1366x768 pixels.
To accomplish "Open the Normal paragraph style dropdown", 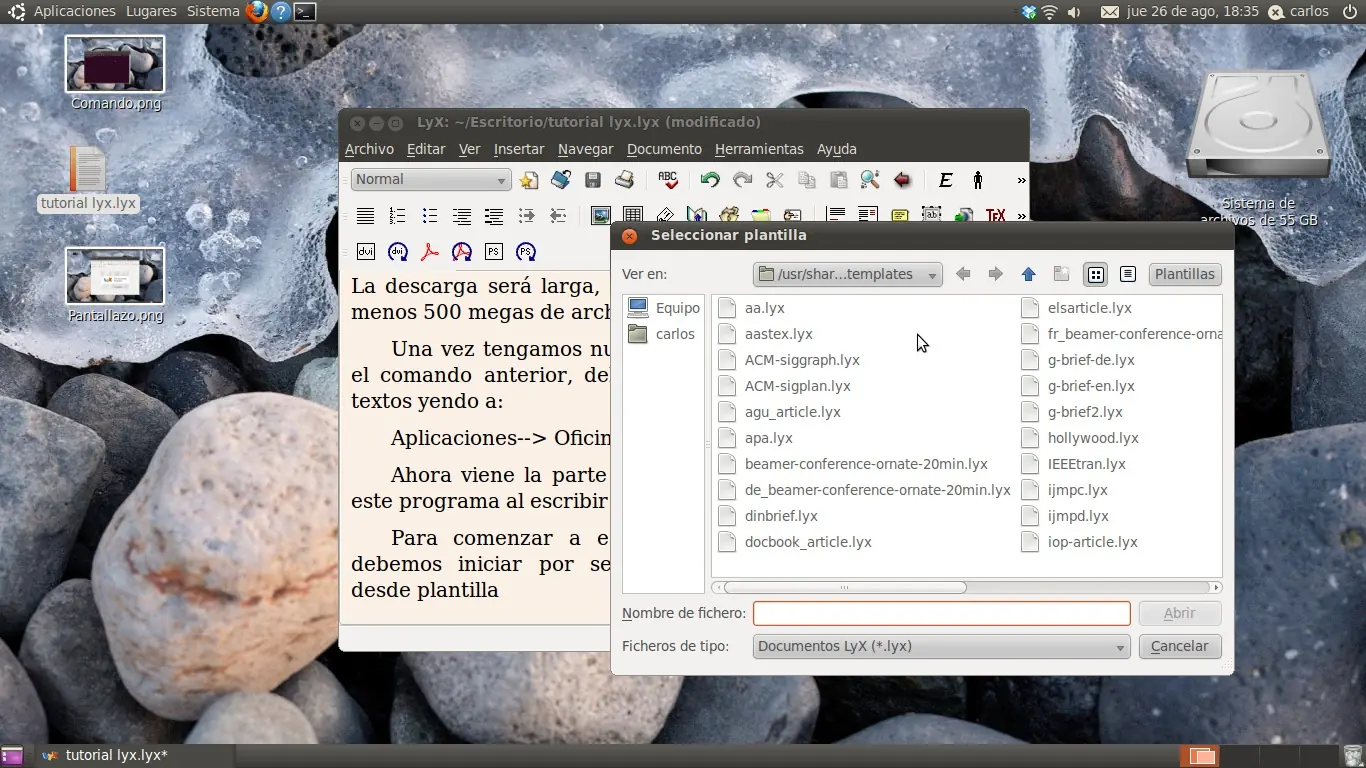I will [x=431, y=180].
